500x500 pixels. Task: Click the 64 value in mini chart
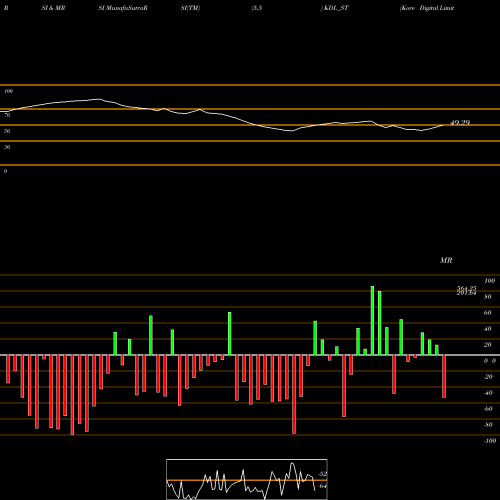coord(323,486)
